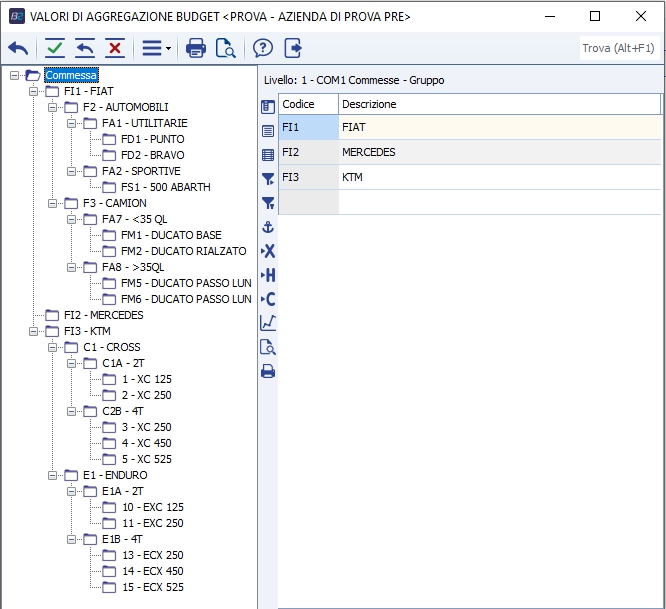Collapse the FI1 - FIAT tree node
The image size is (666, 609).
[x=35, y=91]
